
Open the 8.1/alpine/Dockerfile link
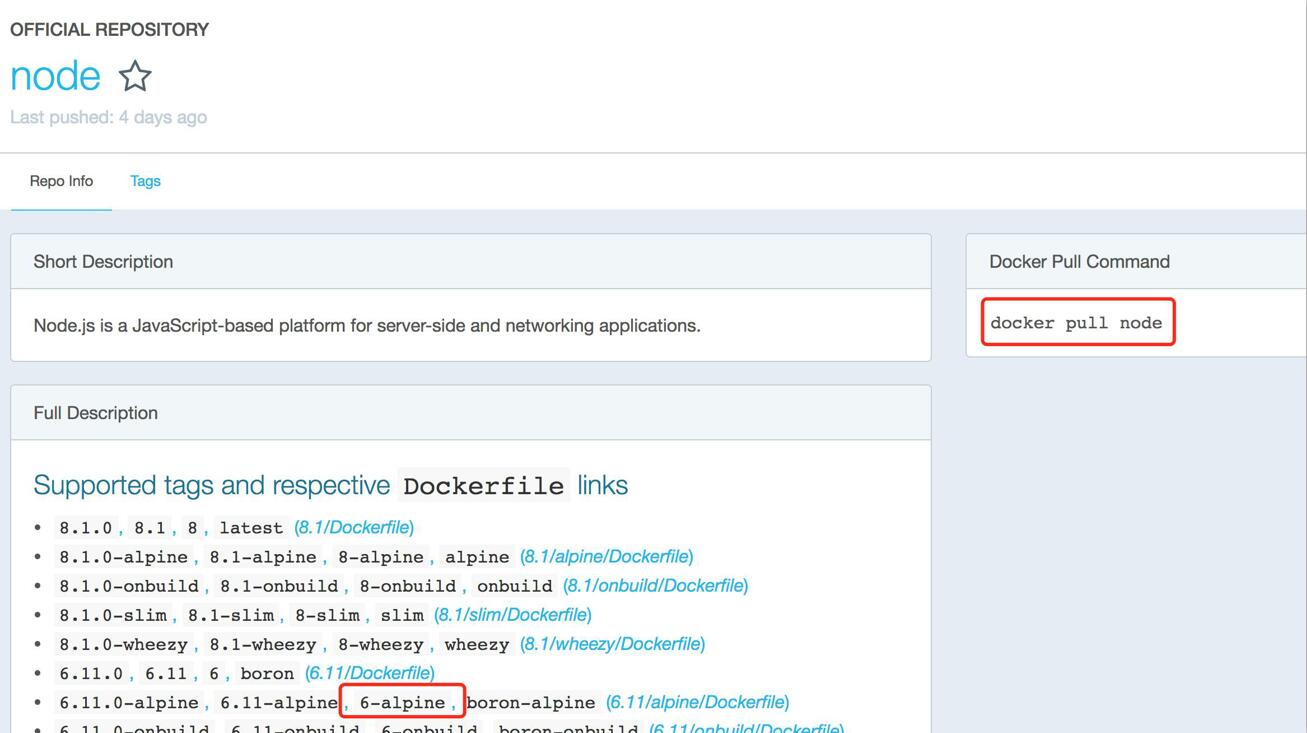click(606, 556)
